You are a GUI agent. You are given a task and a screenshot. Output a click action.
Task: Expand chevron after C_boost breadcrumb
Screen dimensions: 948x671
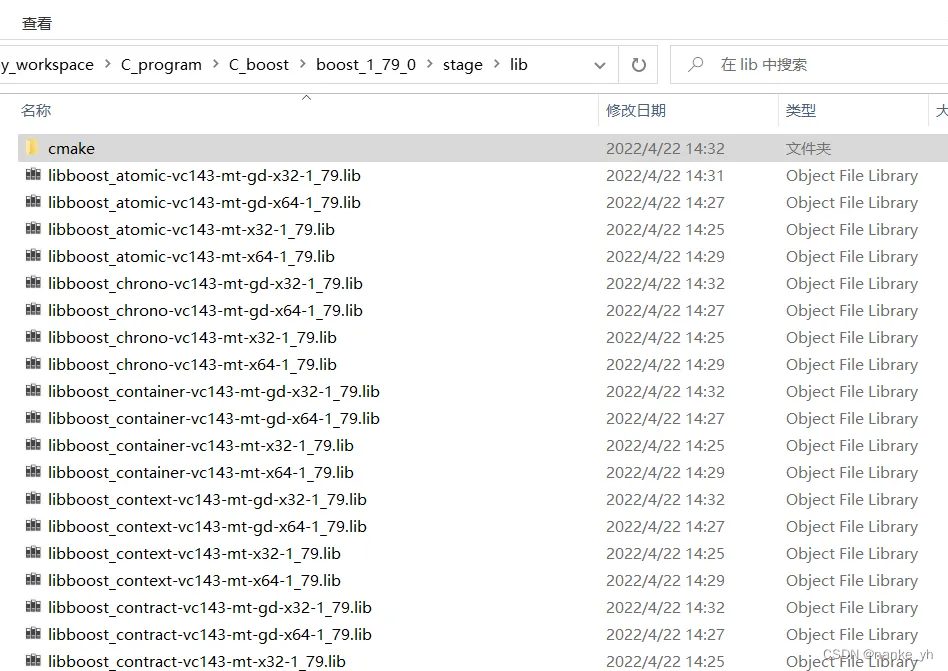click(x=302, y=64)
